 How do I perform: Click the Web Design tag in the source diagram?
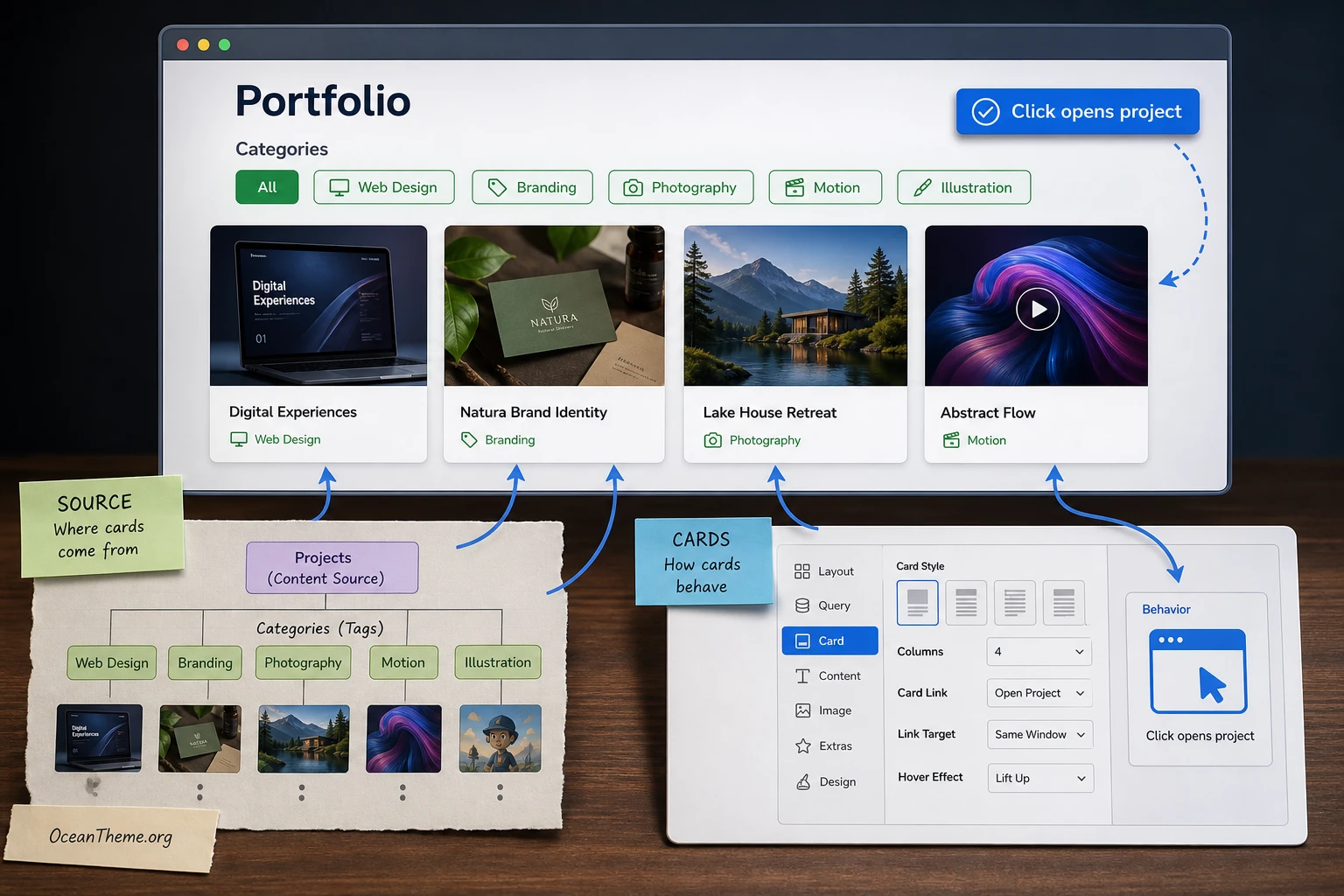click(x=112, y=662)
